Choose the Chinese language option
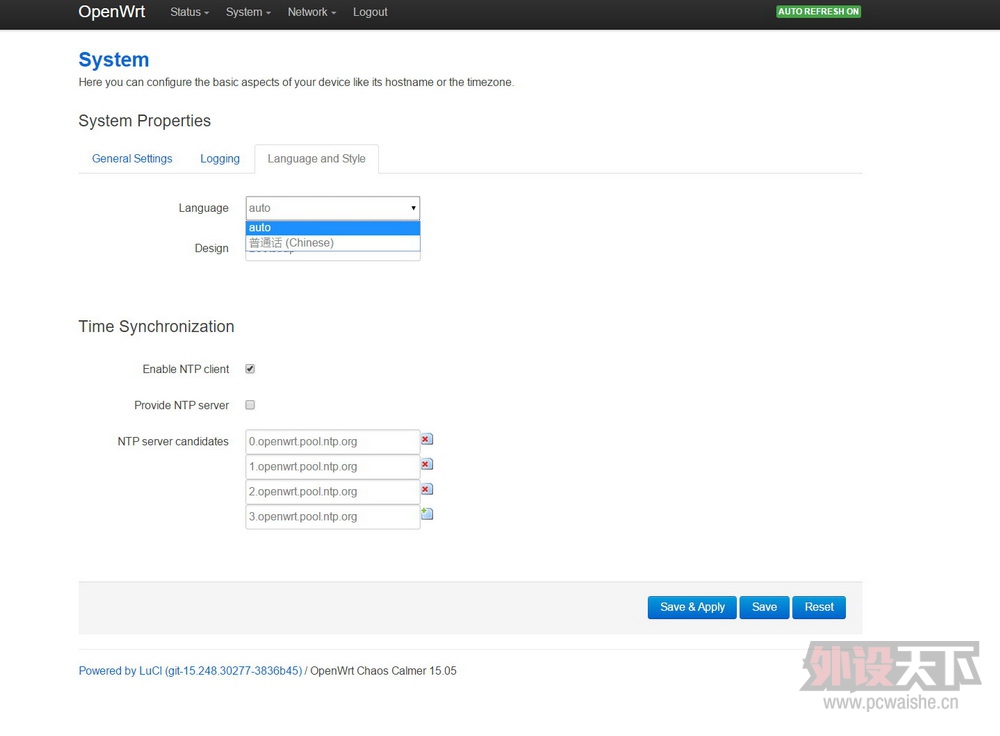 point(333,243)
